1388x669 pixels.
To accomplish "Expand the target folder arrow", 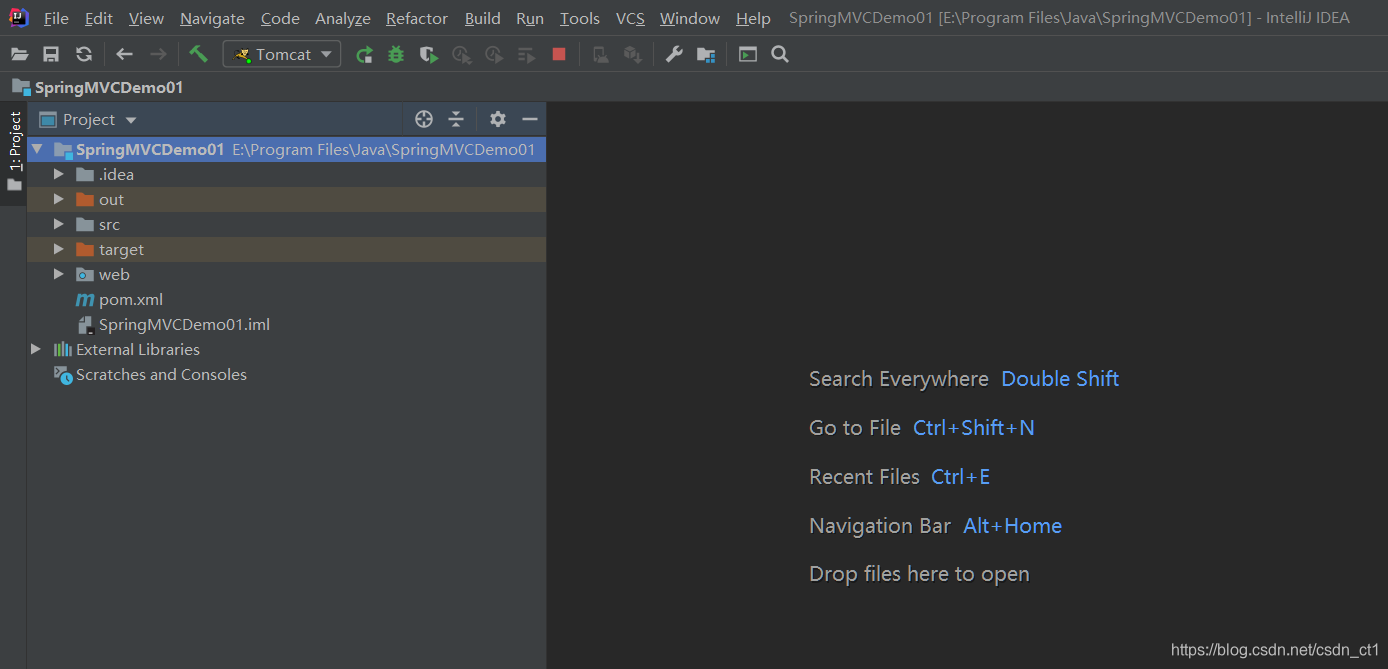I will [59, 250].
